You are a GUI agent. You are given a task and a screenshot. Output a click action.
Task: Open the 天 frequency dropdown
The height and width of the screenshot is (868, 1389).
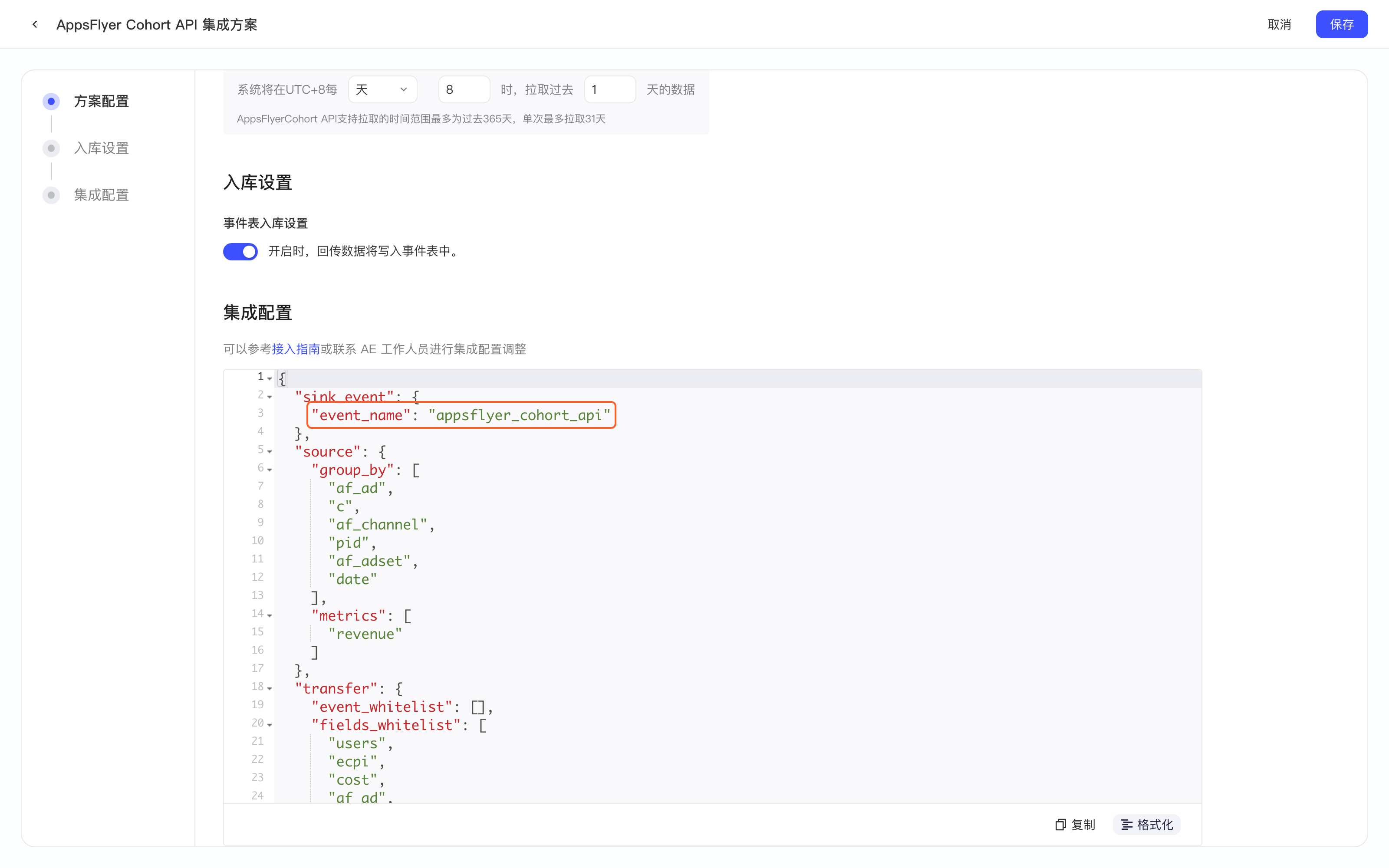click(x=382, y=89)
